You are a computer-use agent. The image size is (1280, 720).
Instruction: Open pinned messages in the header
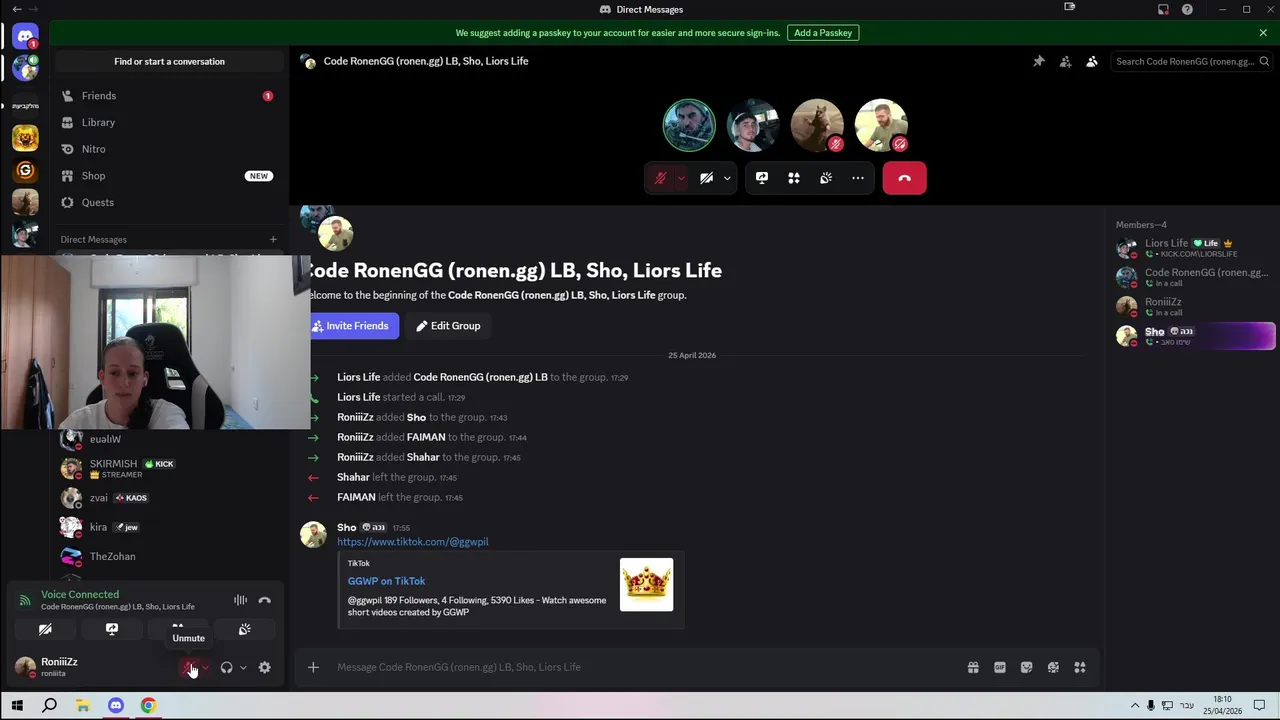pos(1039,61)
